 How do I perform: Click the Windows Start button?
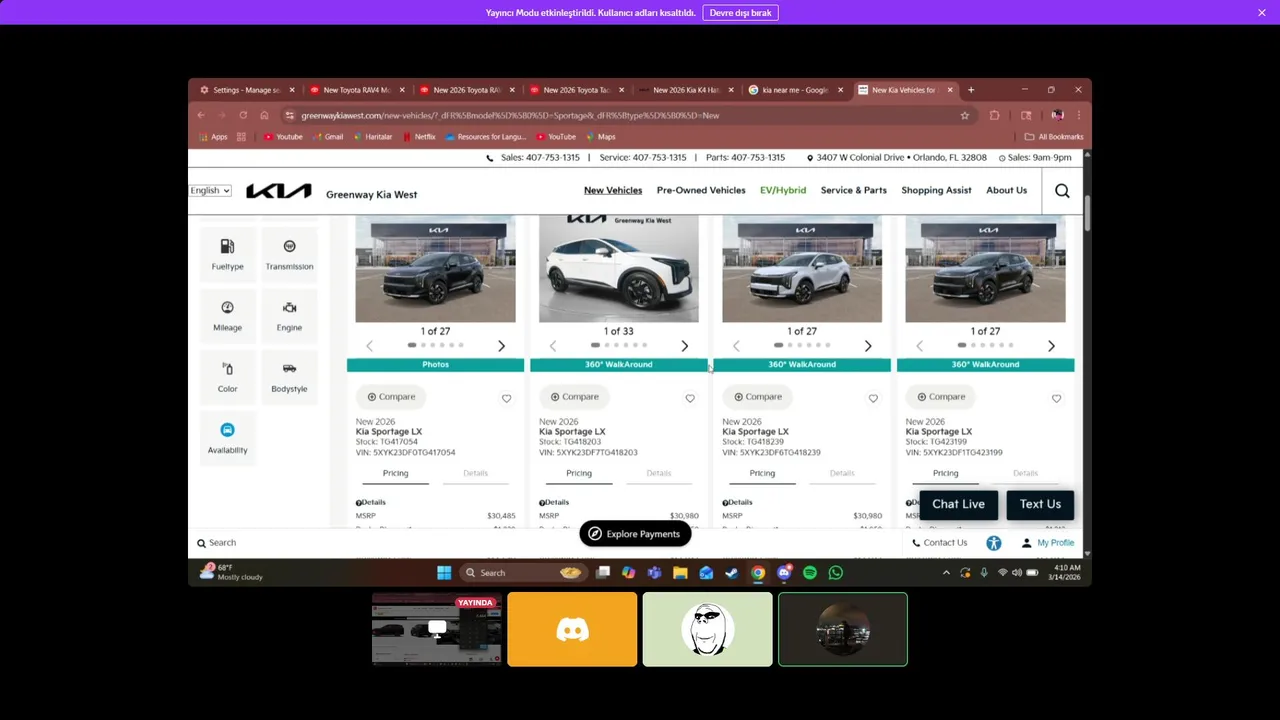pyautogui.click(x=444, y=573)
